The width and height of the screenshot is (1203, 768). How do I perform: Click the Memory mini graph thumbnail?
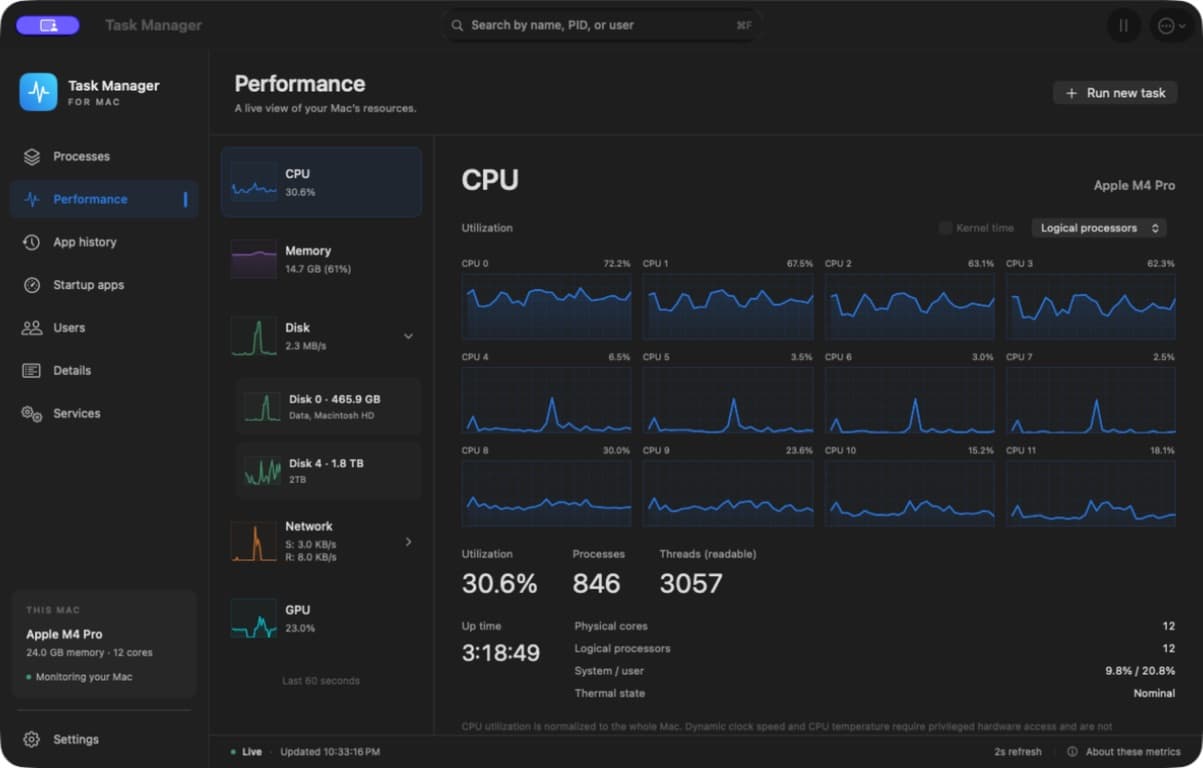point(254,259)
